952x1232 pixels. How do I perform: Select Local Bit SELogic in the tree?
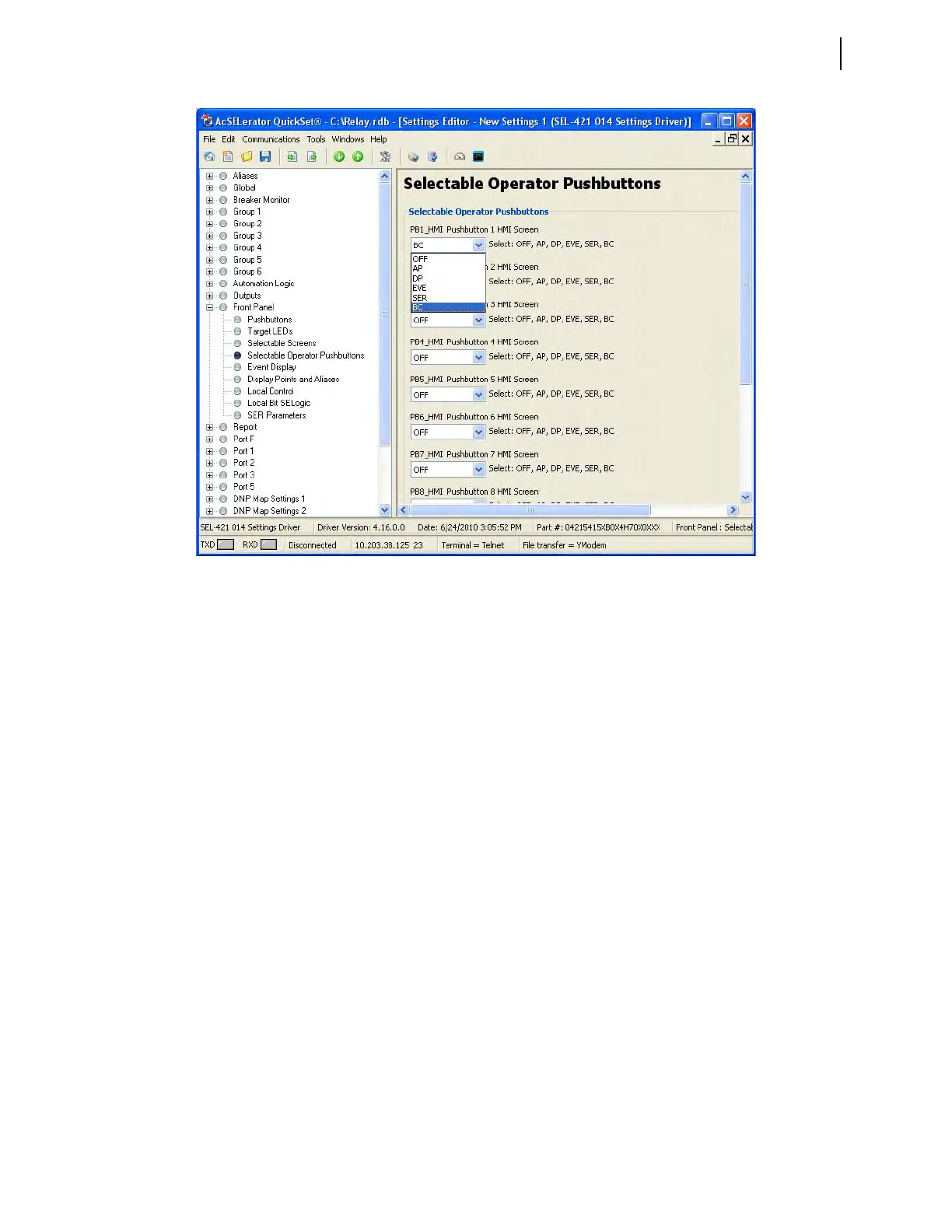(x=278, y=403)
